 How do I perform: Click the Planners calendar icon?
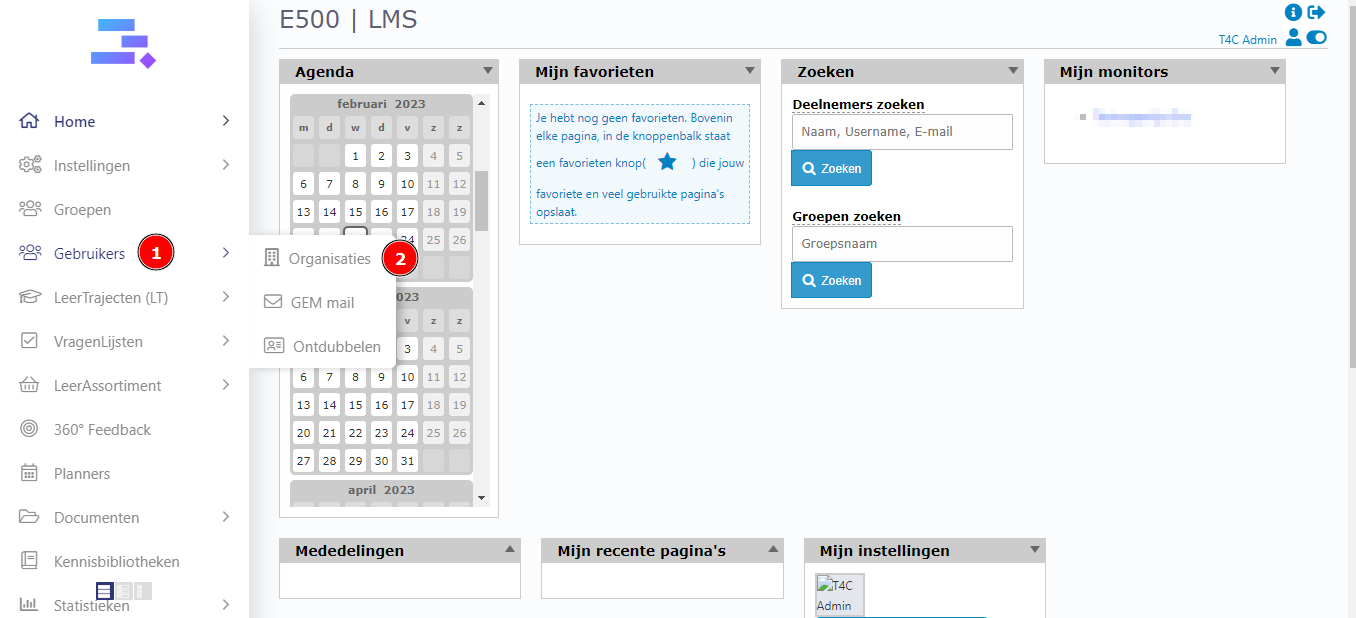[x=30, y=474]
